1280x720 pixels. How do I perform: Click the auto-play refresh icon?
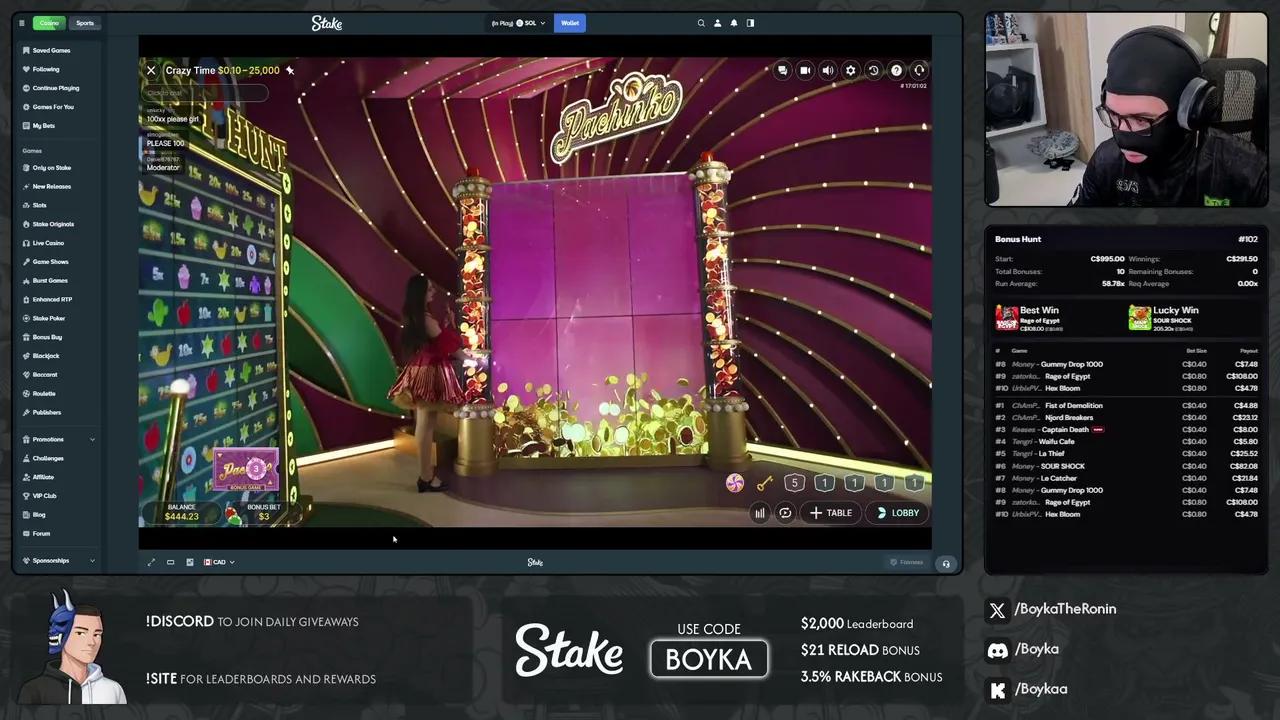[x=785, y=513]
